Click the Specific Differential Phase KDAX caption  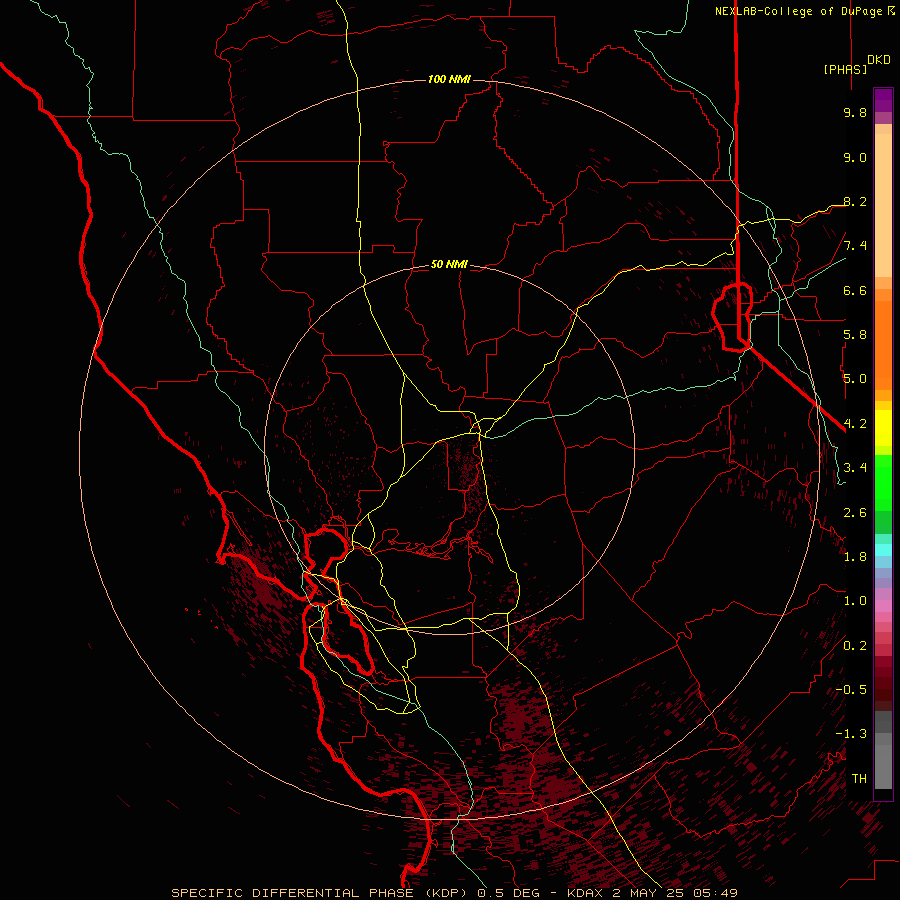click(x=454, y=893)
